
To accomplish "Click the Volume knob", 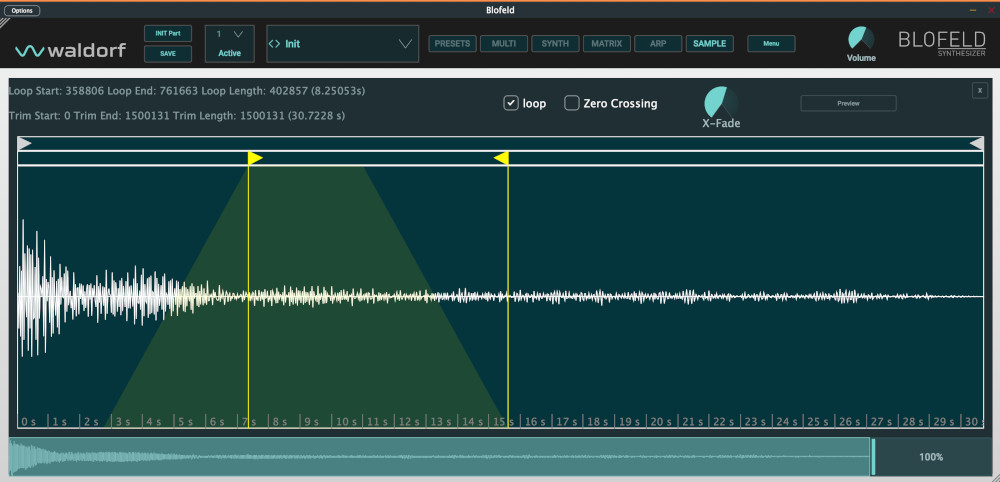I will (x=860, y=38).
